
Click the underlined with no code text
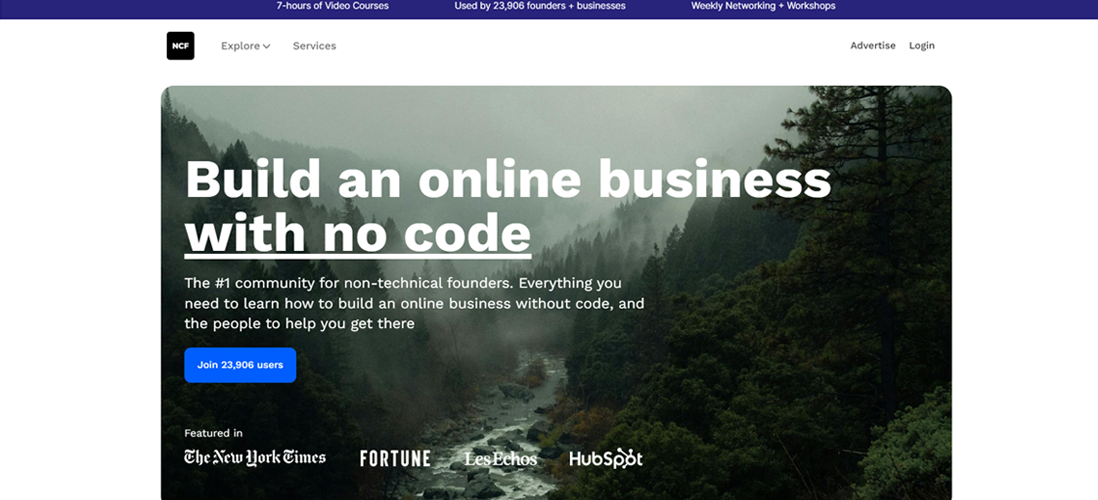pyautogui.click(x=358, y=233)
